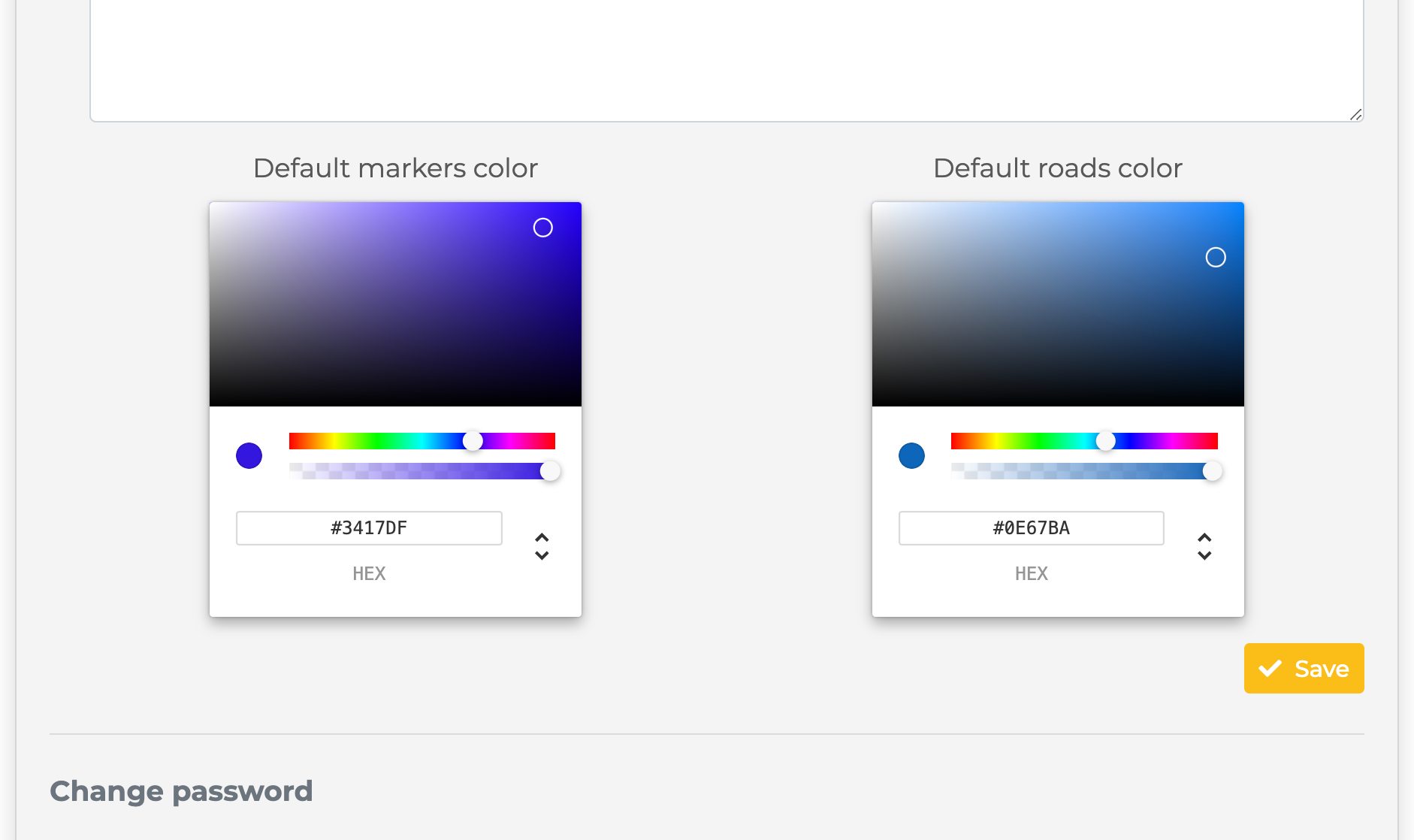Switch roads color format with the up arrow
This screenshot has height=840, width=1414.
point(1204,537)
